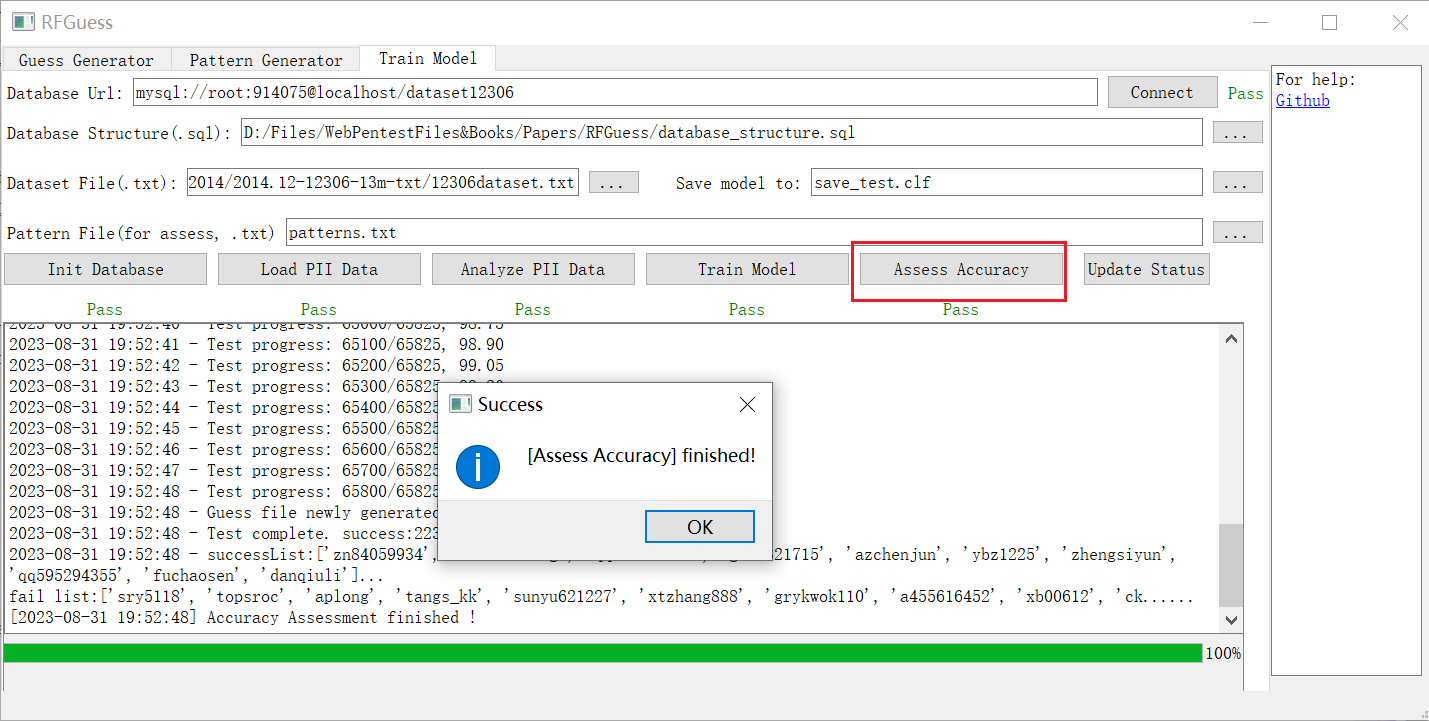The image size is (1429, 721).
Task: Click into the Dataset File field
Action: [382, 182]
